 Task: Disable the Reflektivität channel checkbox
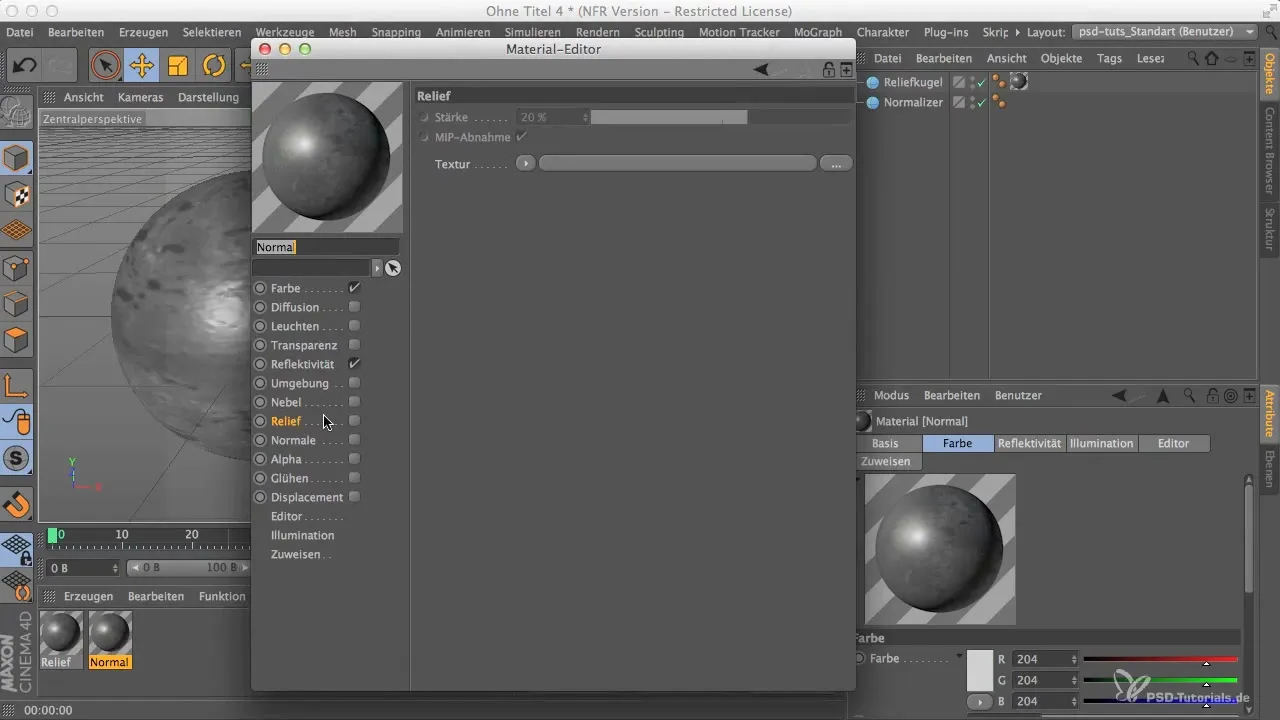(354, 364)
